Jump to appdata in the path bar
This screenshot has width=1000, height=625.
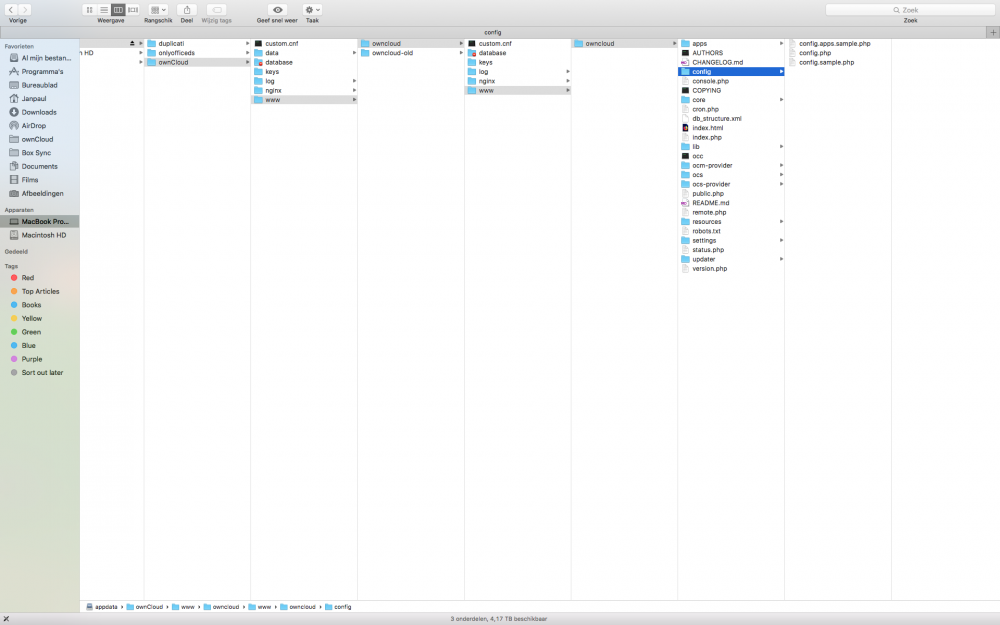[102, 607]
